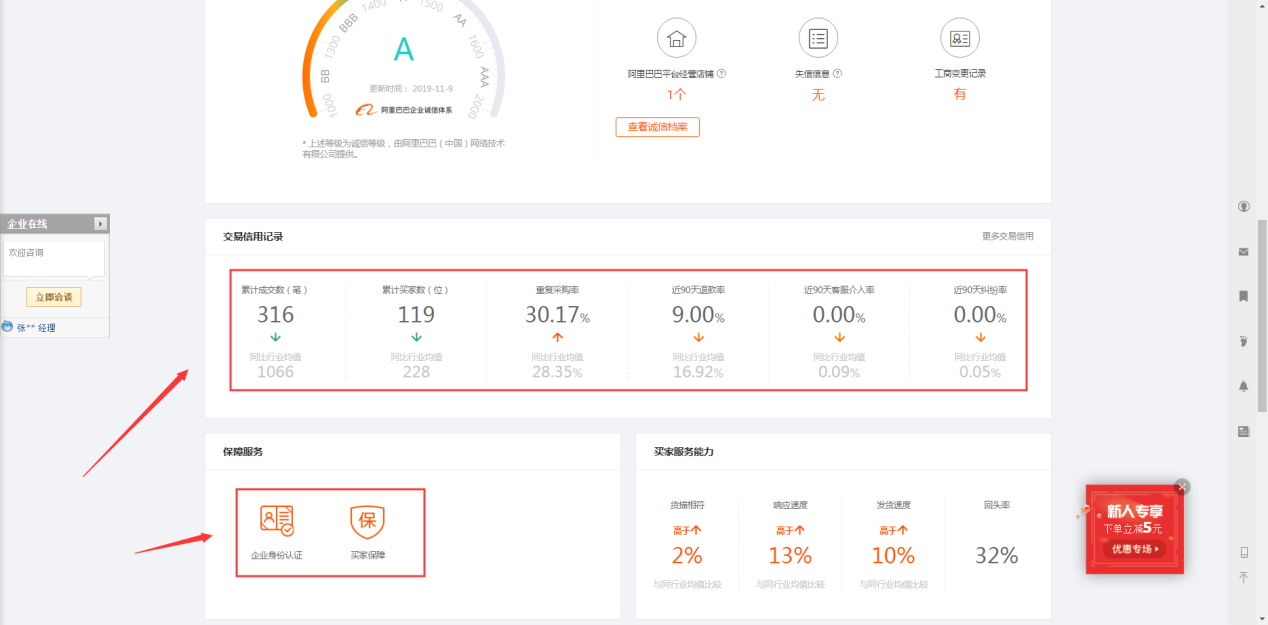Click 查看诚信档案 button

pos(657,127)
